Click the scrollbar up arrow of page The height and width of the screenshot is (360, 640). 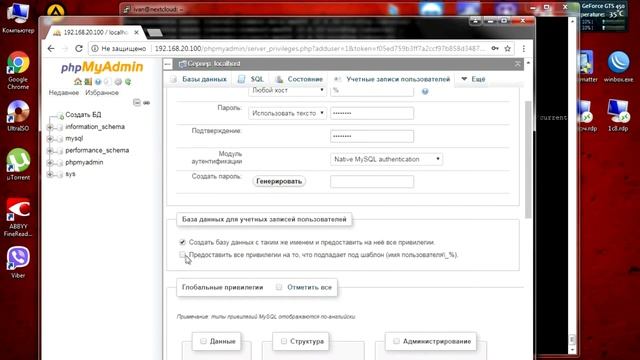tap(528, 63)
